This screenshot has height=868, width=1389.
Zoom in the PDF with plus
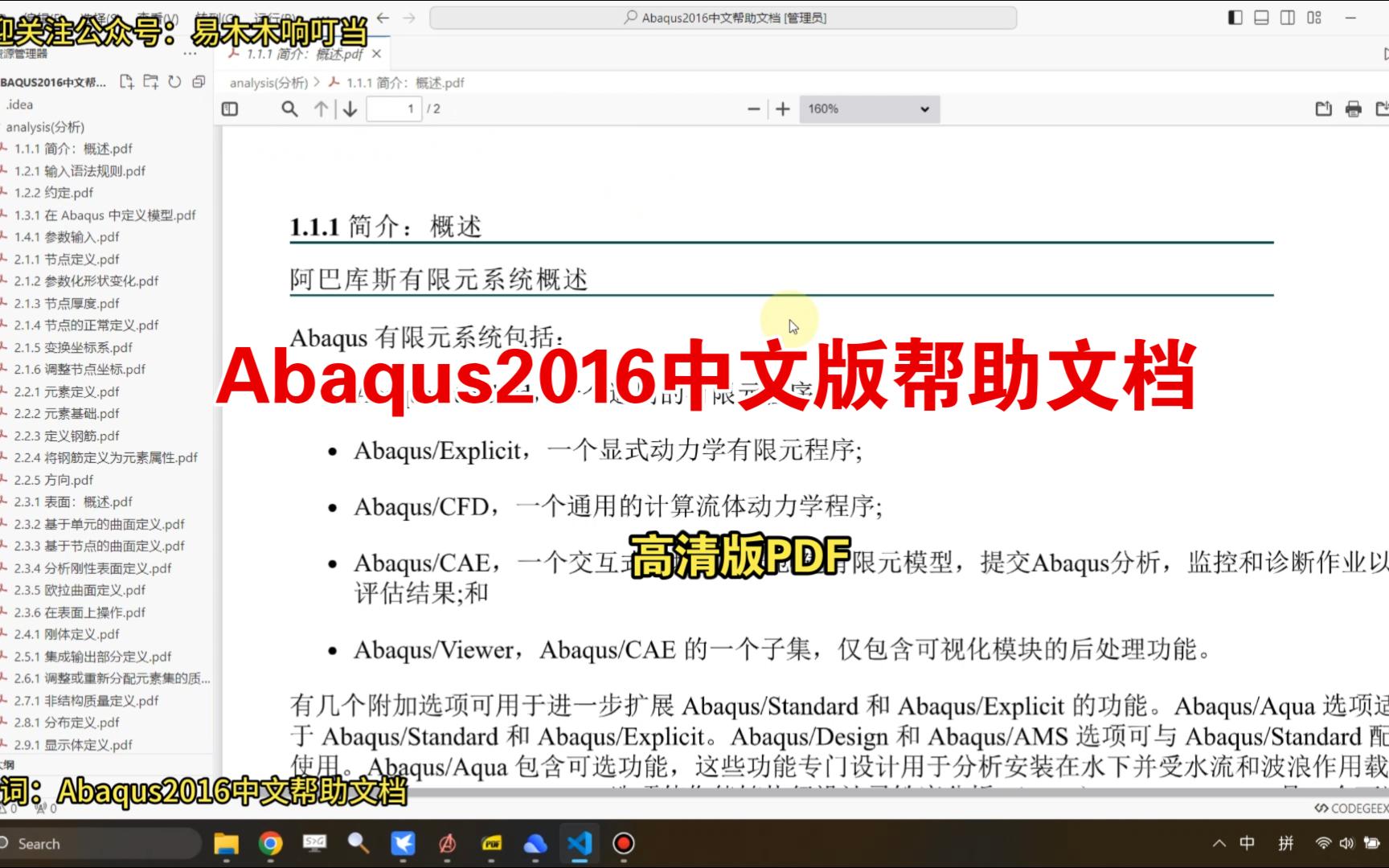click(x=783, y=108)
